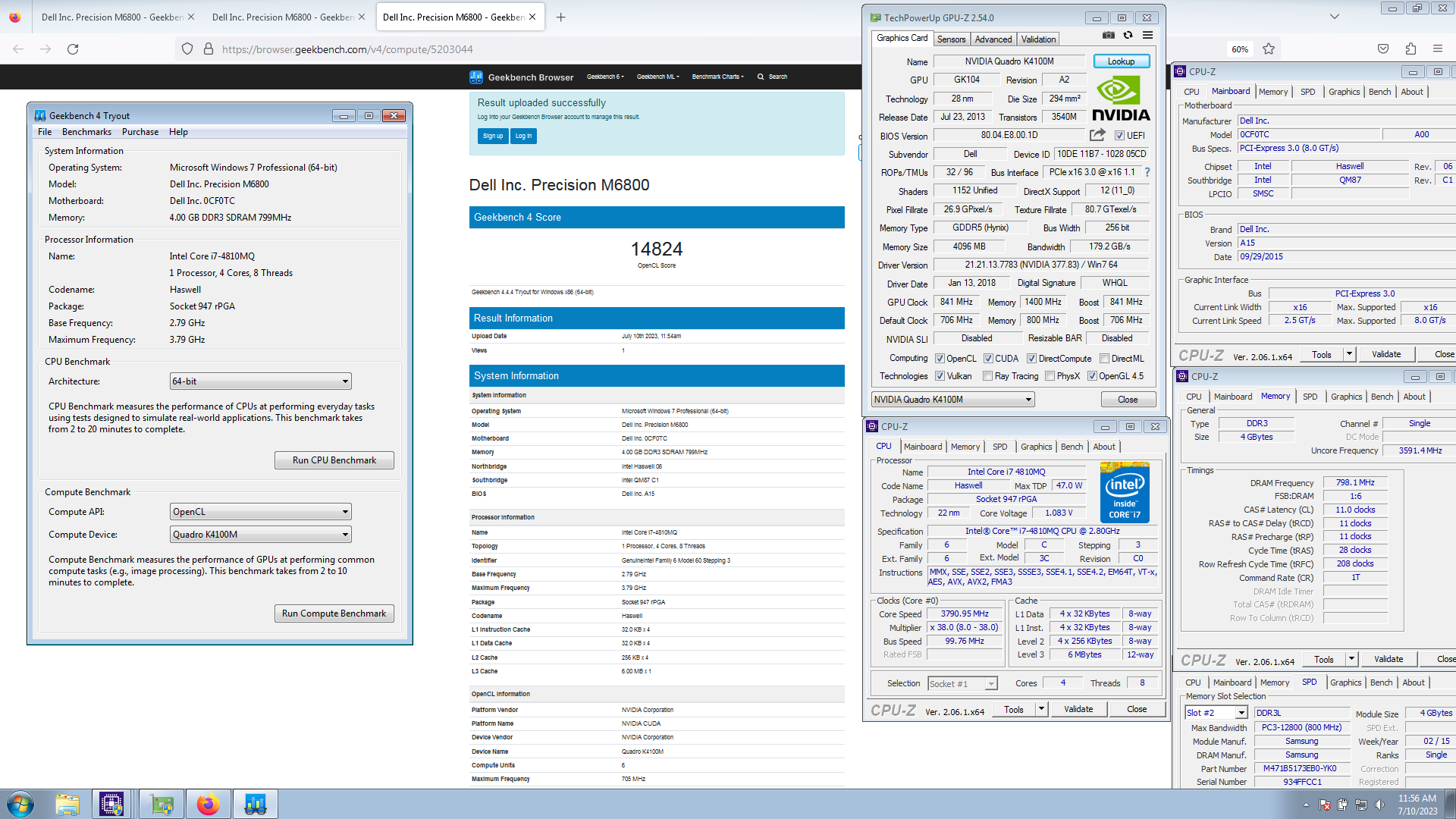Click Run Compute Benchmark
This screenshot has height=819, width=1456.
click(334, 613)
